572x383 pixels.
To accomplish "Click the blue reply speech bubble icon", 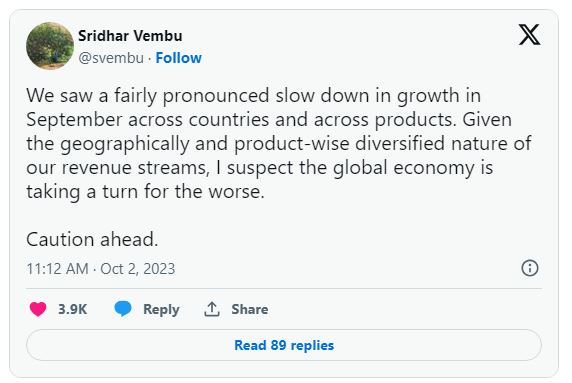I will (x=123, y=309).
